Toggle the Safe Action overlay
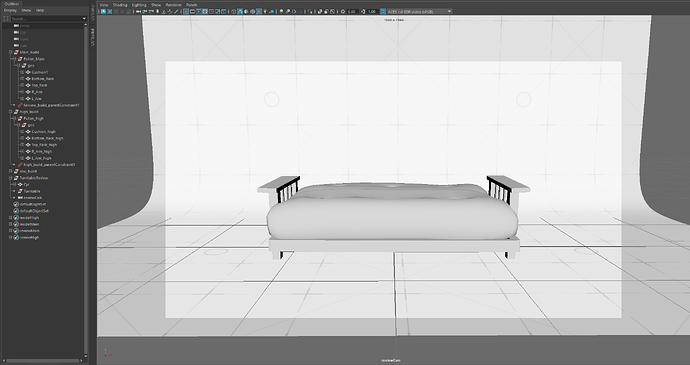The height and width of the screenshot is (365, 690). (x=217, y=11)
